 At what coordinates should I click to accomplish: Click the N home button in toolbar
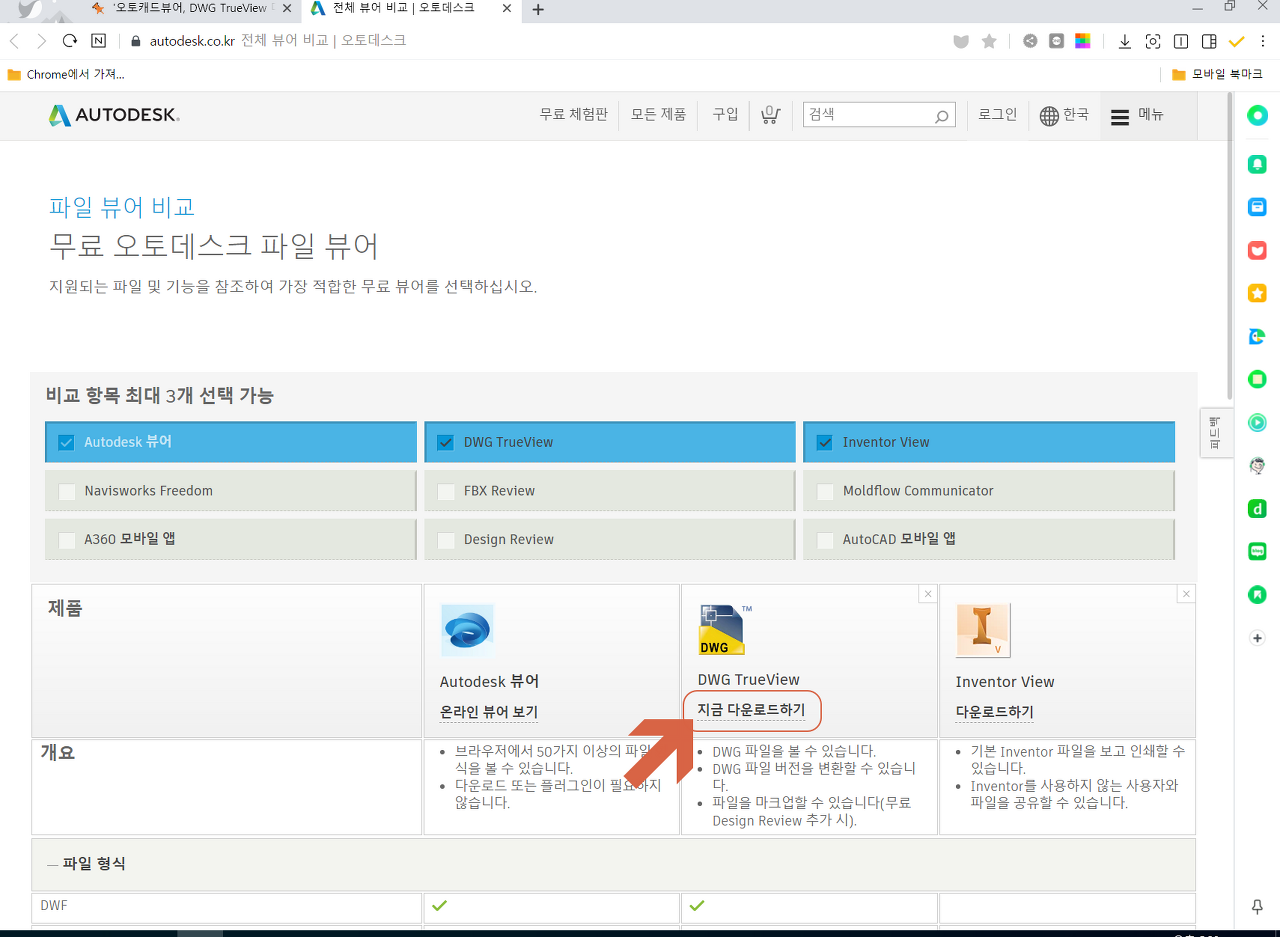tap(98, 41)
